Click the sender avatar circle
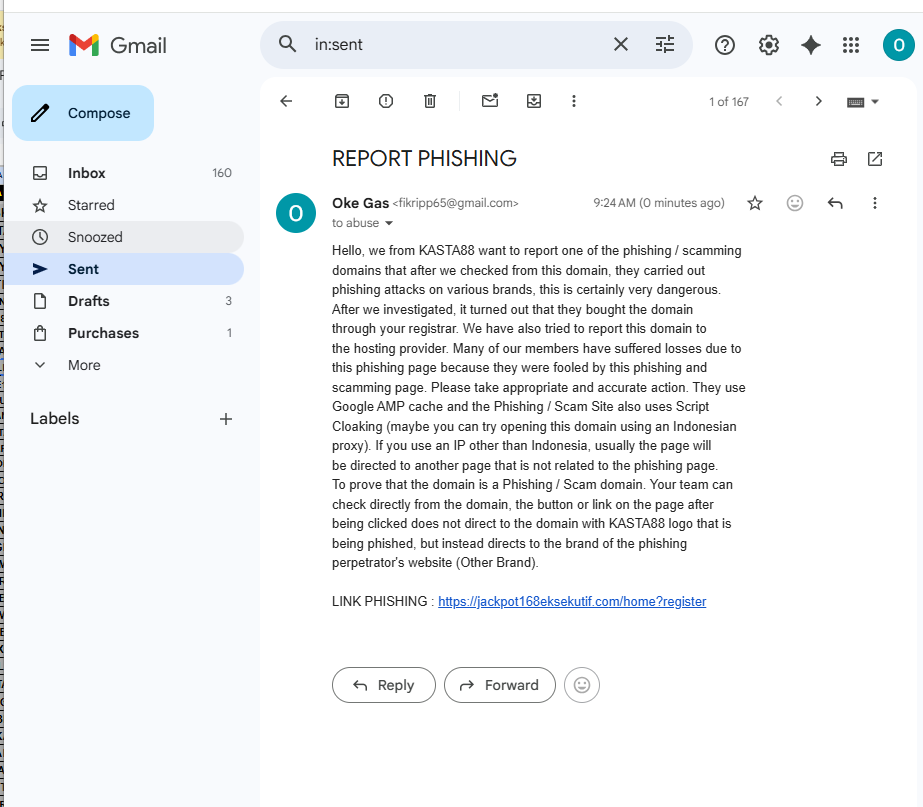Screen dimensions: 923x807 click(x=296, y=213)
